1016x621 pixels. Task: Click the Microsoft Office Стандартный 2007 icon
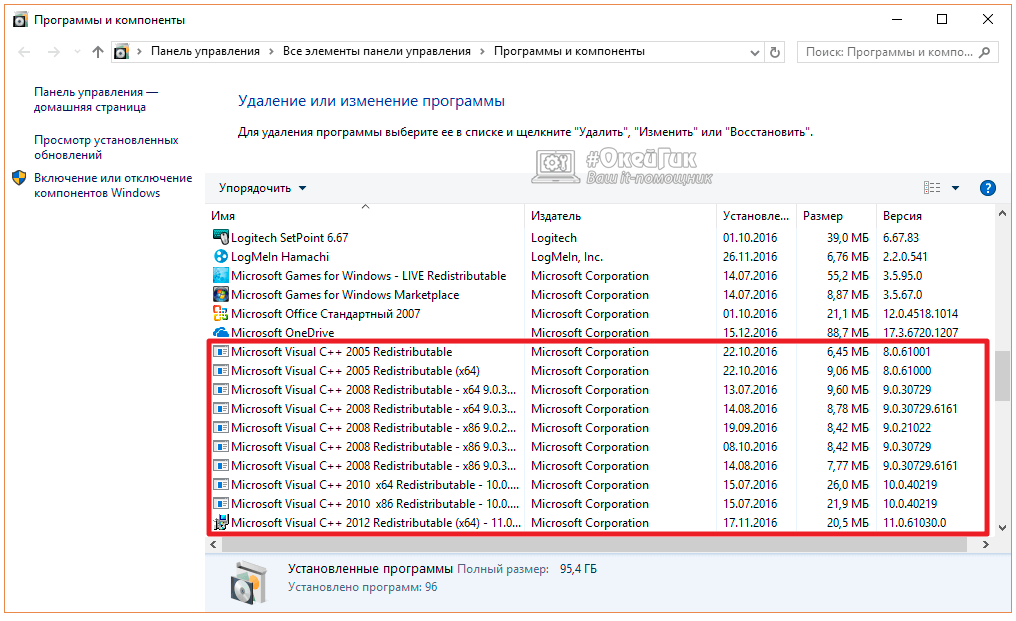[221, 314]
